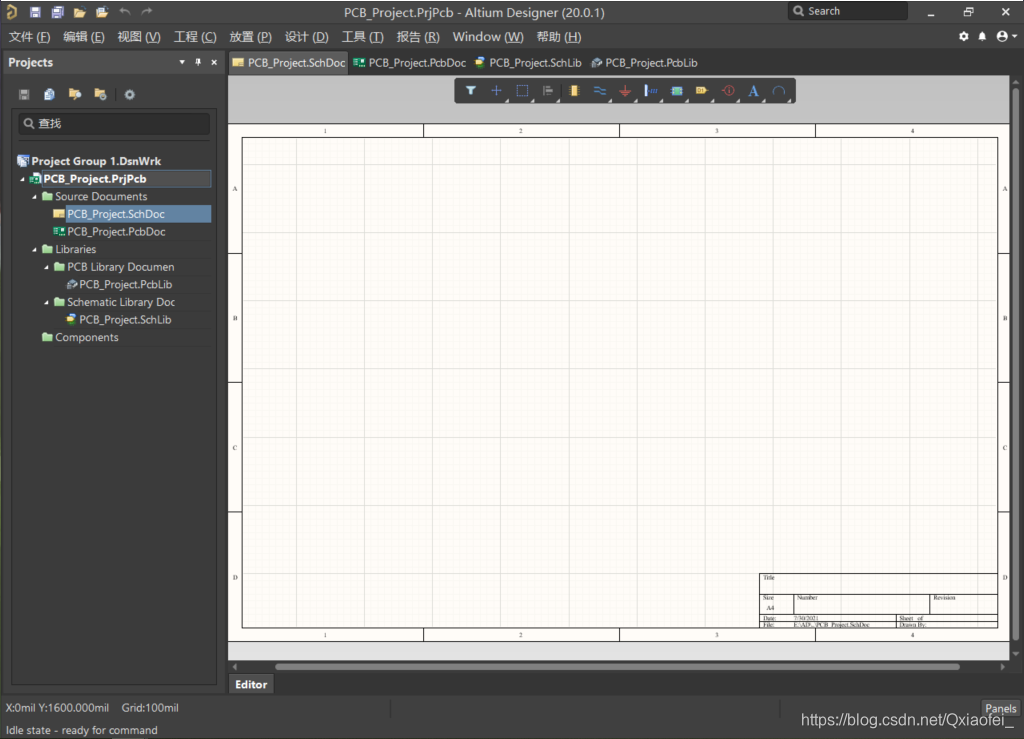Image resolution: width=1024 pixels, height=739 pixels.
Task: Open the Projects panel settings gear
Action: pos(129,94)
